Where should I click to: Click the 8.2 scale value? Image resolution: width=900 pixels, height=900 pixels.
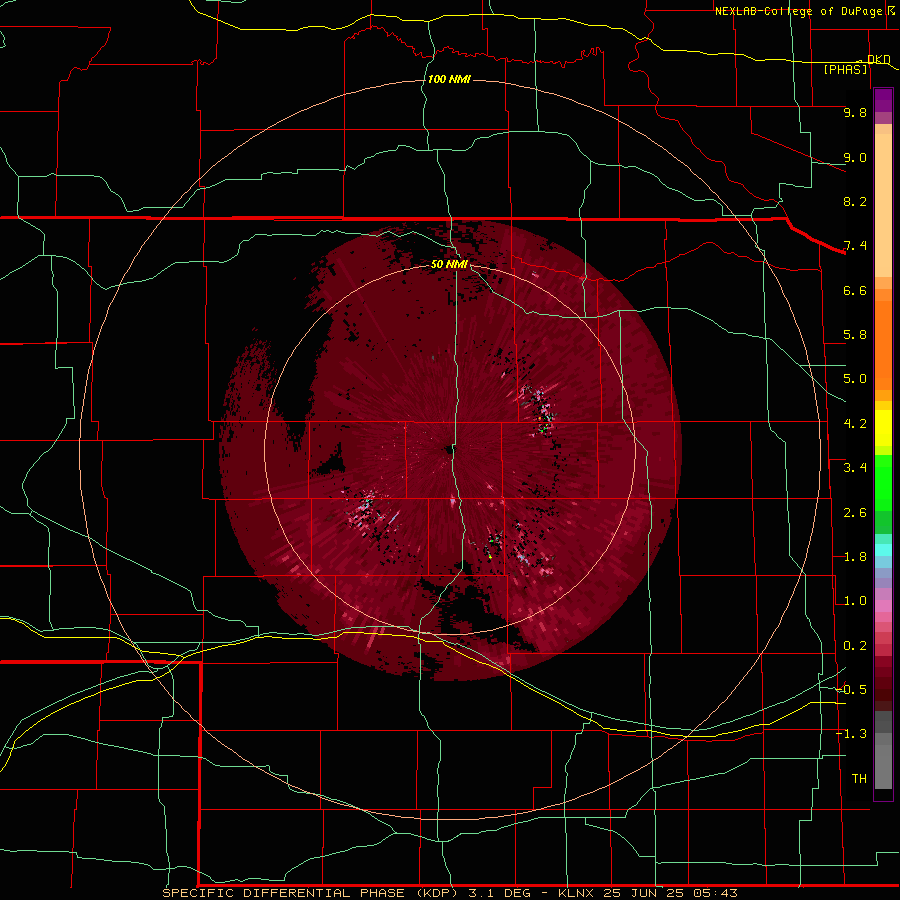855,201
